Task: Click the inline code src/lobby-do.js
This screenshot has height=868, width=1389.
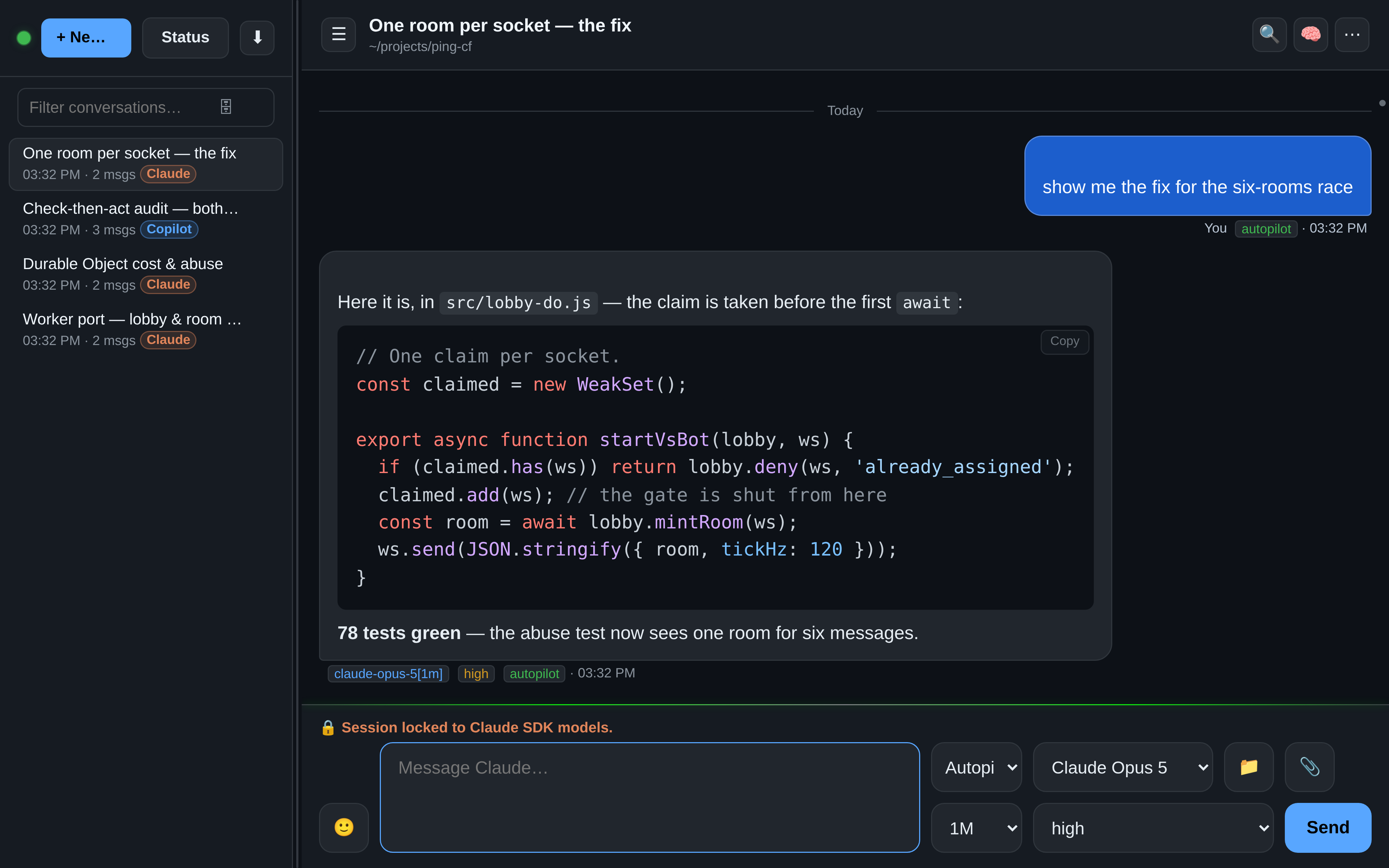Action: (x=518, y=303)
